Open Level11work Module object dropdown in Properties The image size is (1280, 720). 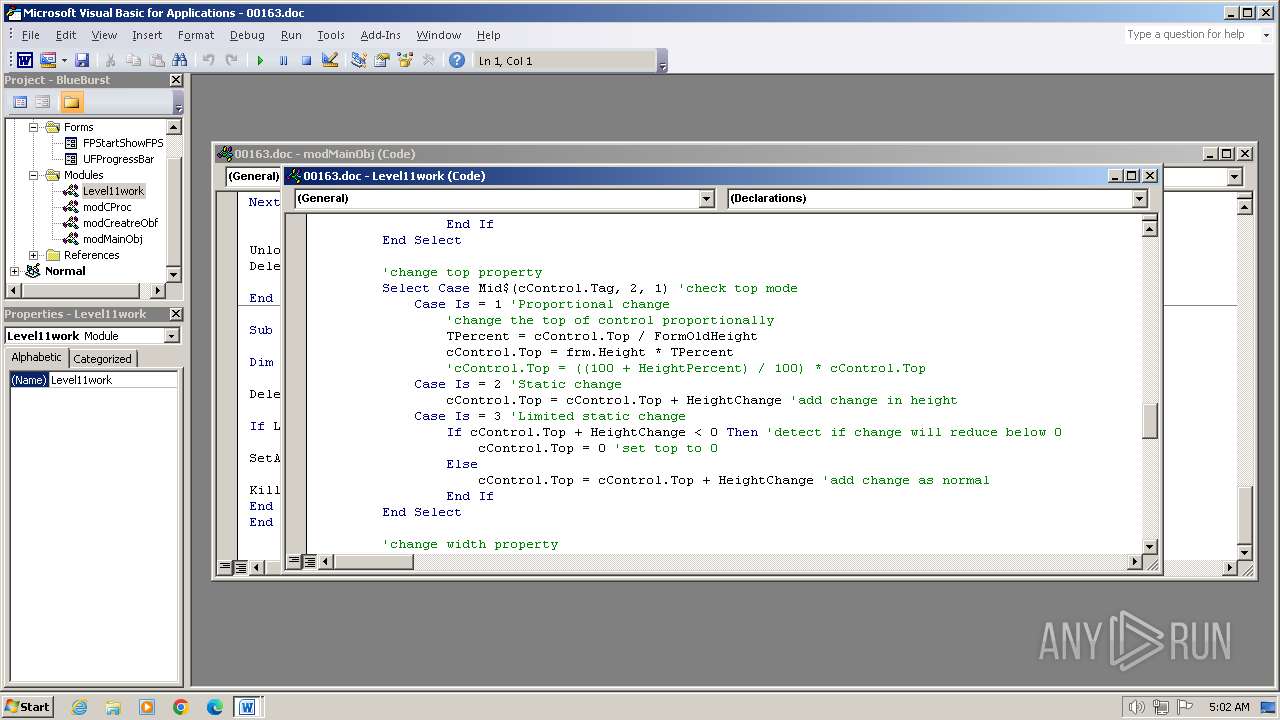tap(172, 336)
